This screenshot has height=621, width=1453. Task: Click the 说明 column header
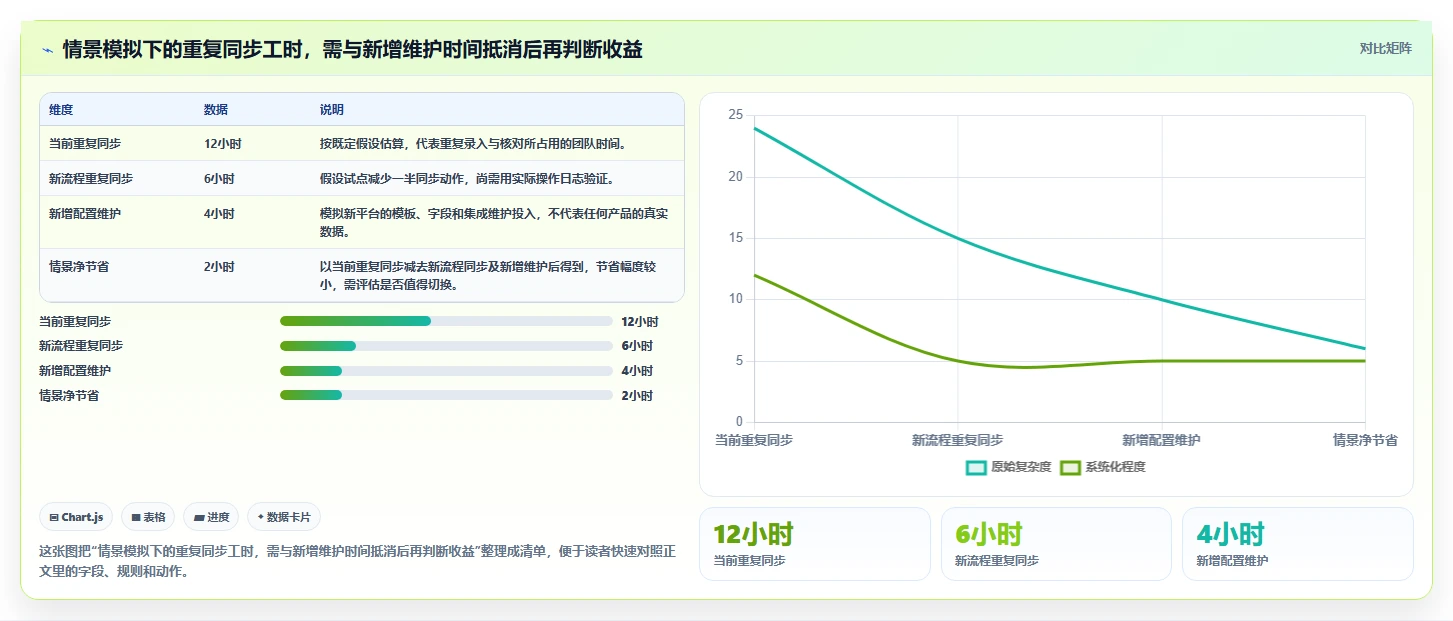tap(332, 109)
